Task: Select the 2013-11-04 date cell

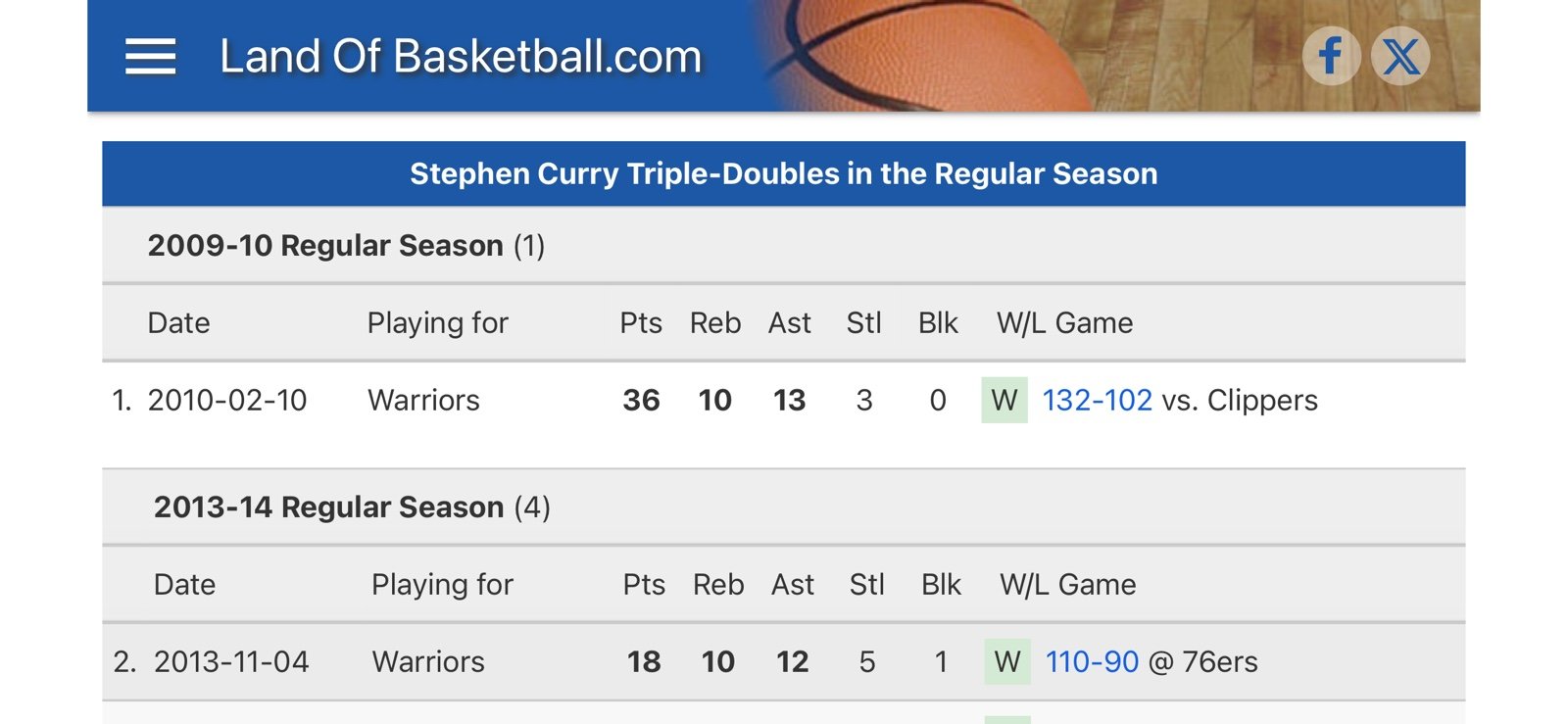Action: (x=231, y=661)
